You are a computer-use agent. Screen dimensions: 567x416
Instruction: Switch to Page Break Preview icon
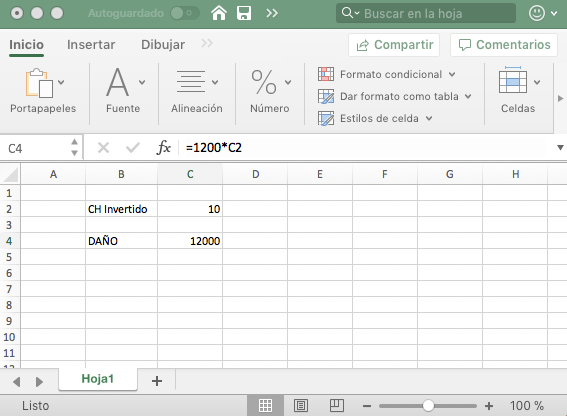337,406
